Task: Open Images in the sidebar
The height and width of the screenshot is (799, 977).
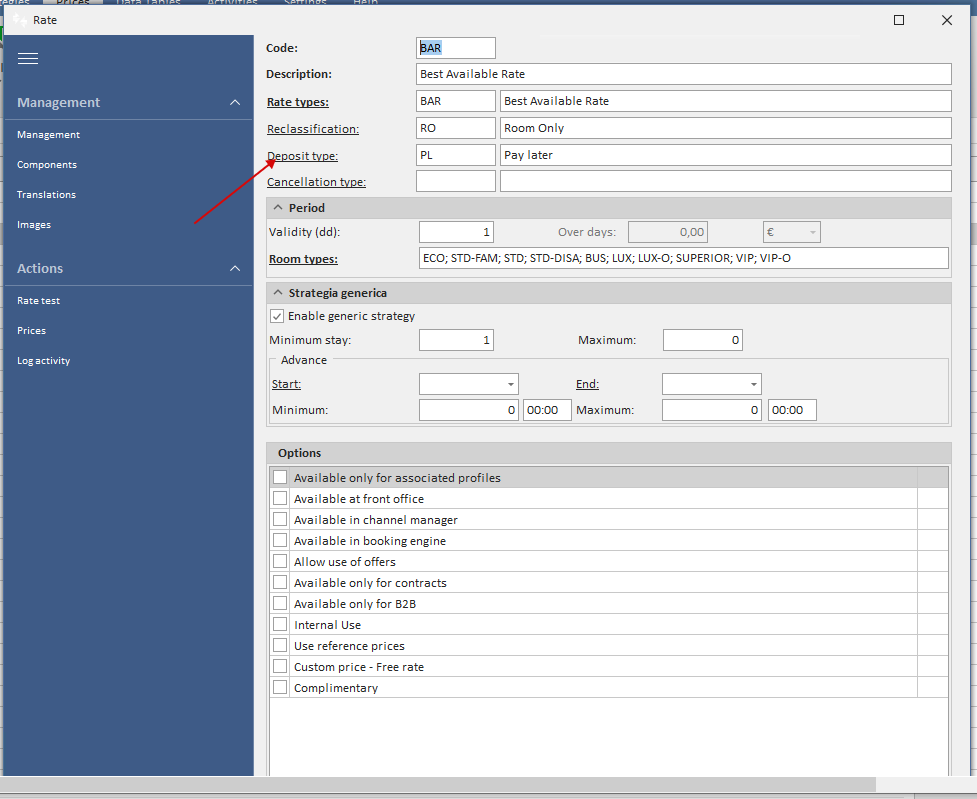Action: [x=34, y=224]
